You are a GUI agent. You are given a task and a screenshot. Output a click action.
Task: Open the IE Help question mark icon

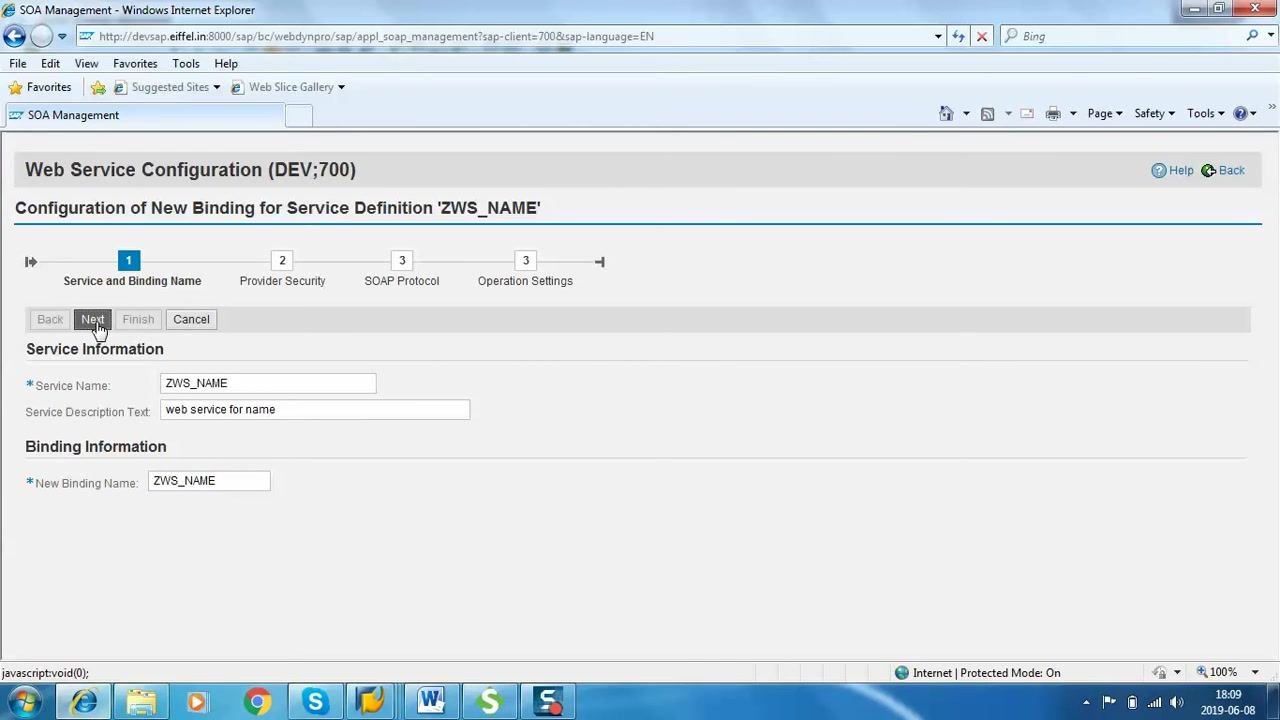(x=1240, y=113)
